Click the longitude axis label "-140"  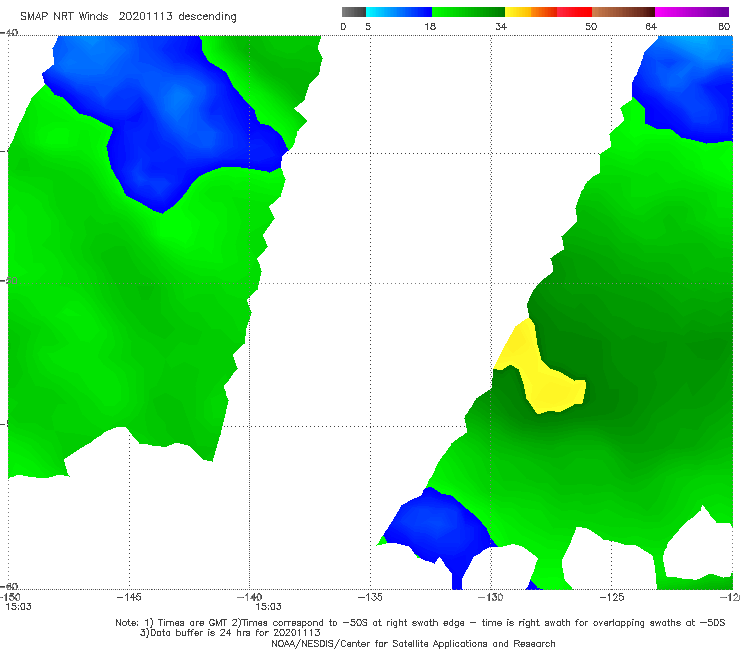point(249,597)
